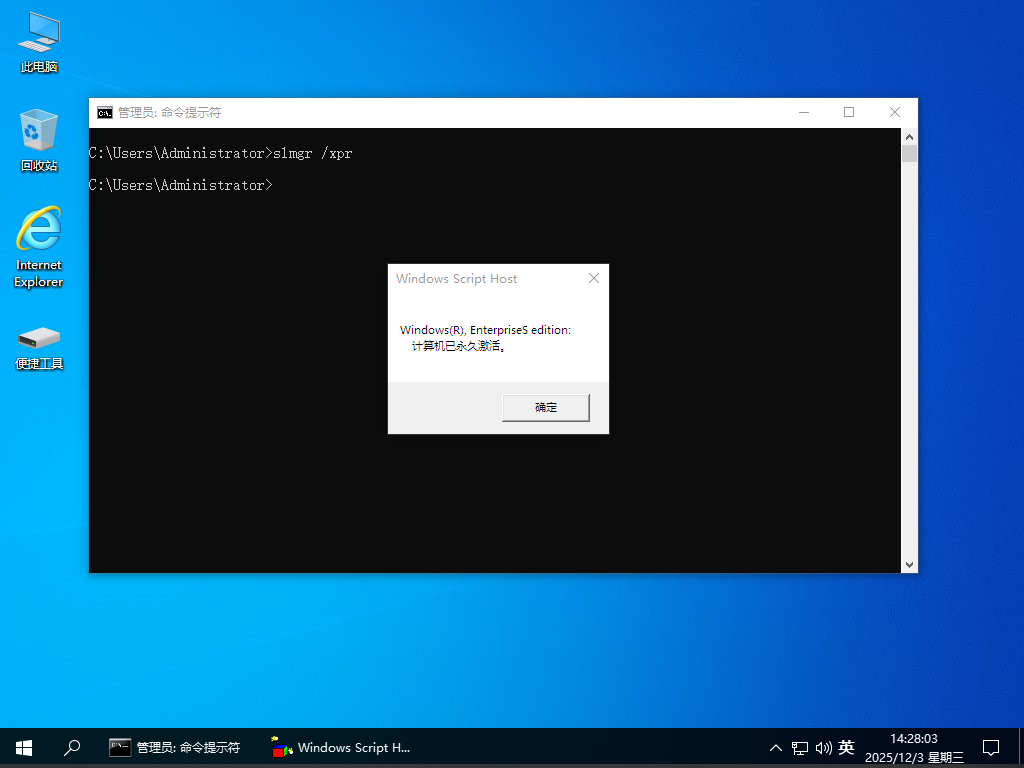1024x768 pixels.
Task: Open the clock and date flyout
Action: 914,747
